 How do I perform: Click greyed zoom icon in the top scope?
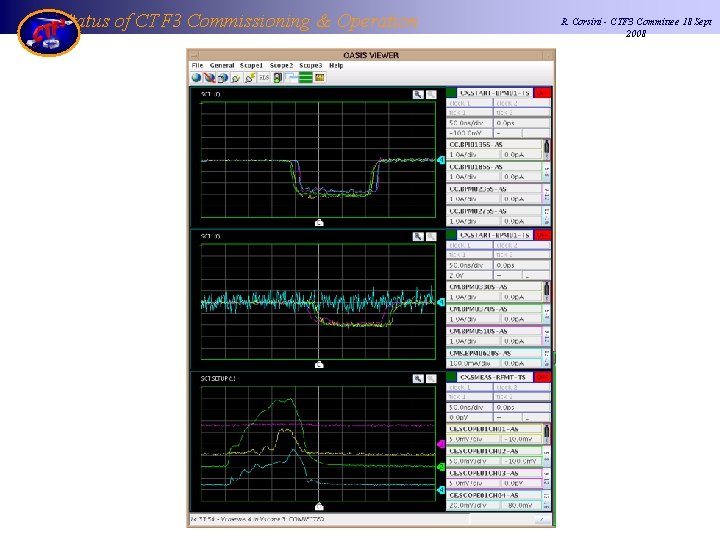tap(431, 94)
